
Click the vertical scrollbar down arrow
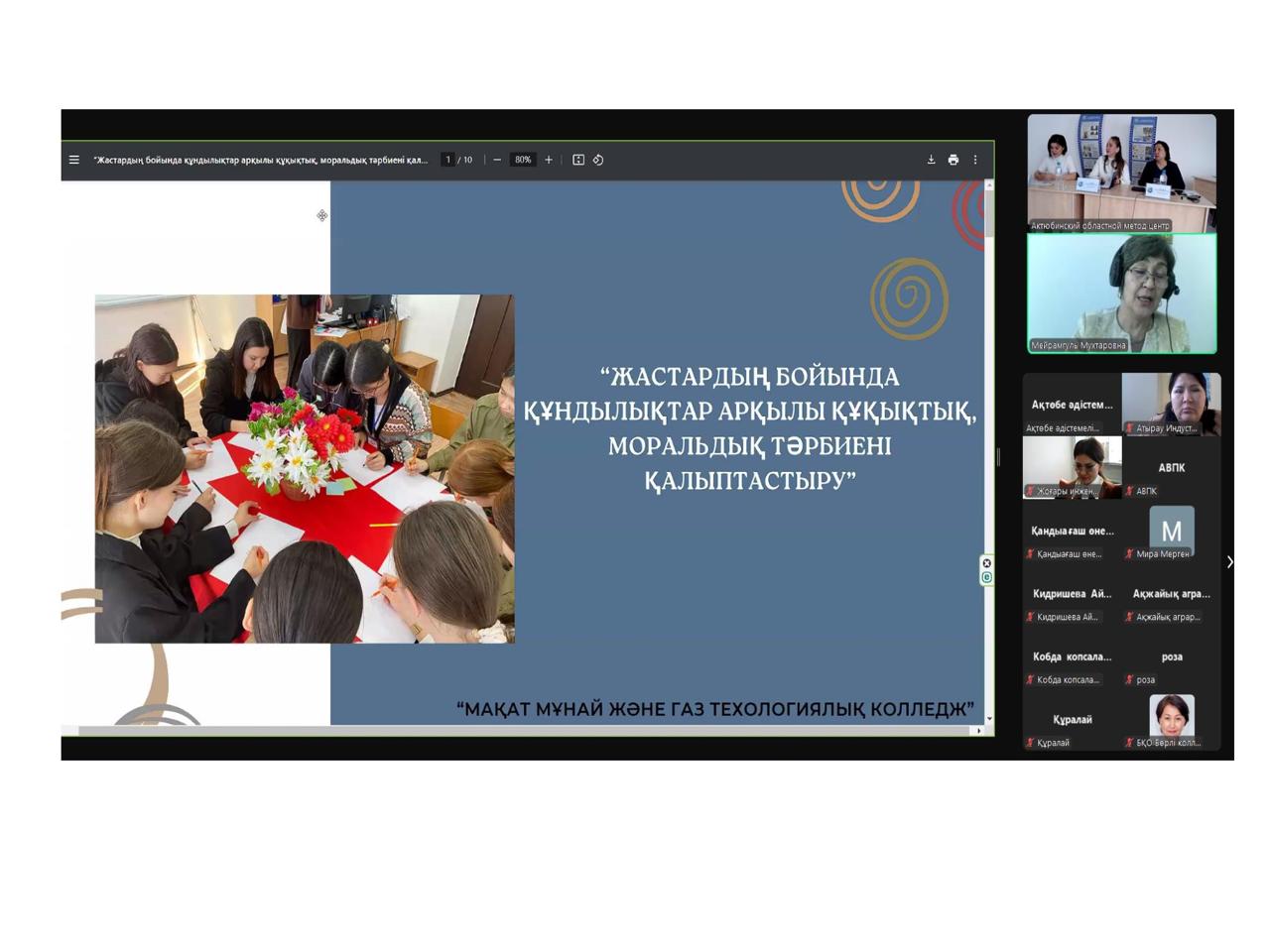pos(988,718)
